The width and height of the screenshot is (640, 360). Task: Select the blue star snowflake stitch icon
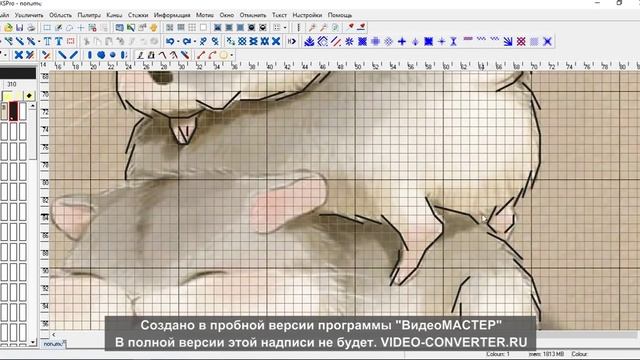(349, 41)
